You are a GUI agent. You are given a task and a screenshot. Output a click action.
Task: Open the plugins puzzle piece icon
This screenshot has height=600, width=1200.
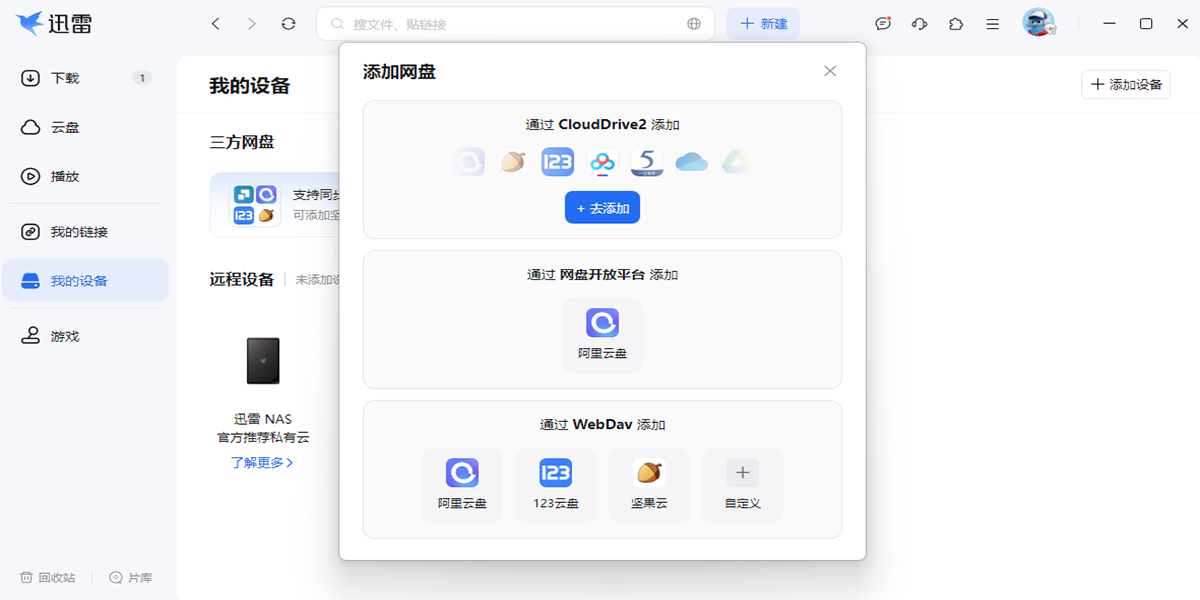coord(956,24)
